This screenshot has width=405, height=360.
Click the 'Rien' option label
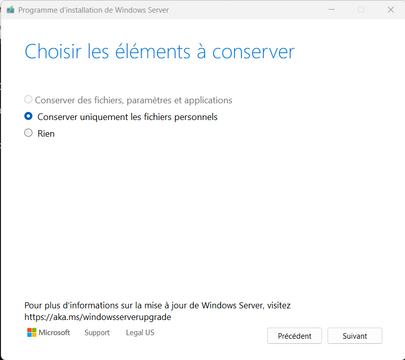point(46,134)
